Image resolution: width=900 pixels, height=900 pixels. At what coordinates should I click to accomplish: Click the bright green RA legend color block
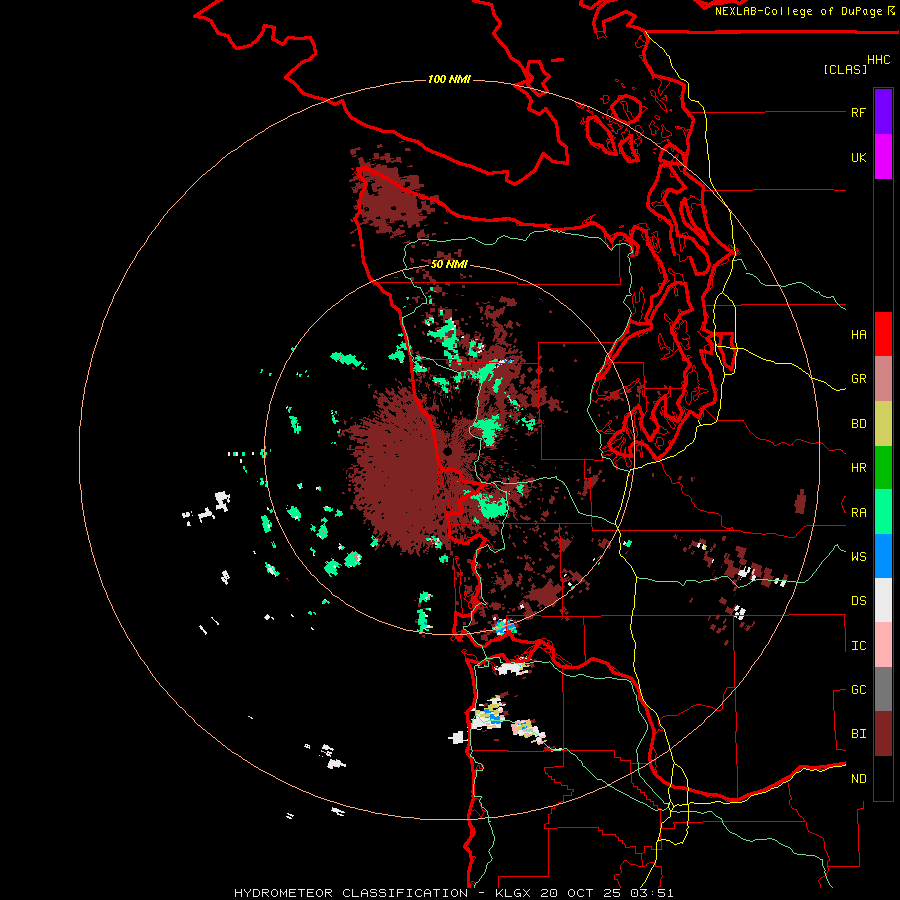pyautogui.click(x=883, y=512)
